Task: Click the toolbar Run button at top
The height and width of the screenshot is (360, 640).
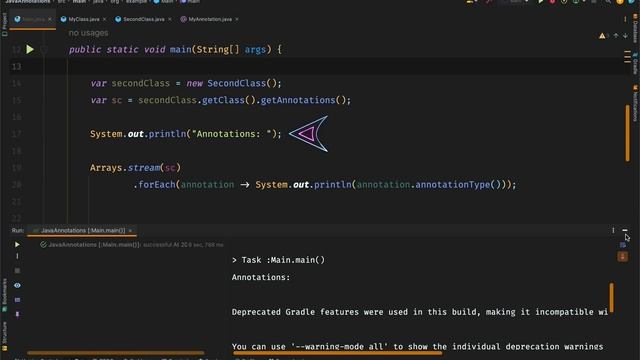Action: tap(541, 2)
